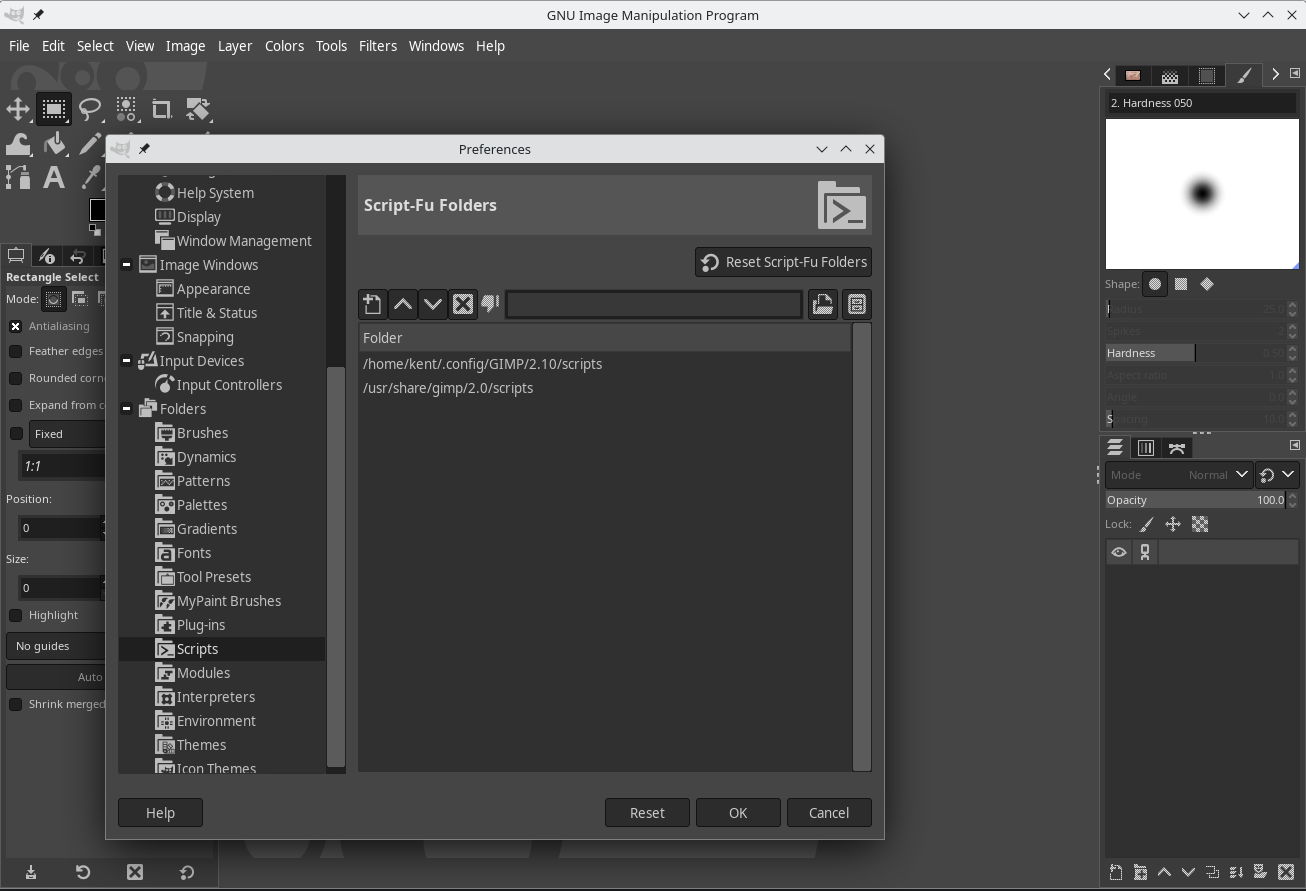Click the add new folder icon
1306x891 pixels.
[x=372, y=305]
